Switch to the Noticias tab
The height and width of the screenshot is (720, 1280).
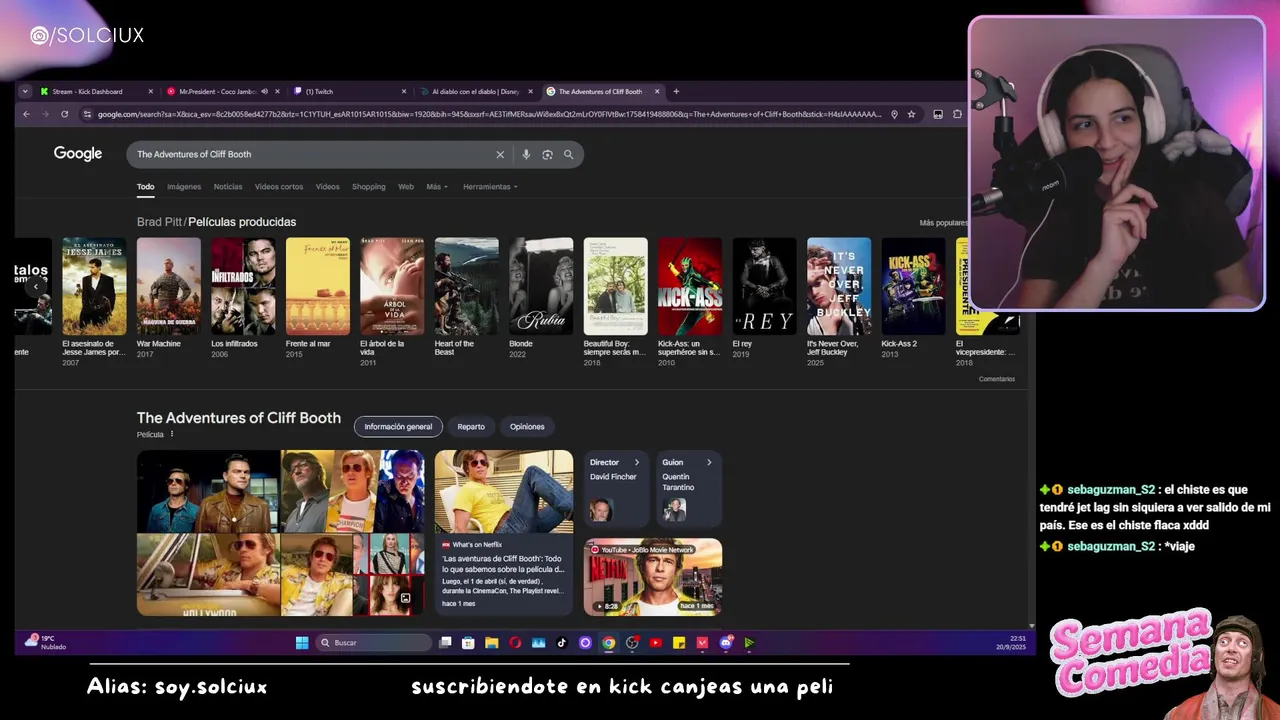coord(228,187)
